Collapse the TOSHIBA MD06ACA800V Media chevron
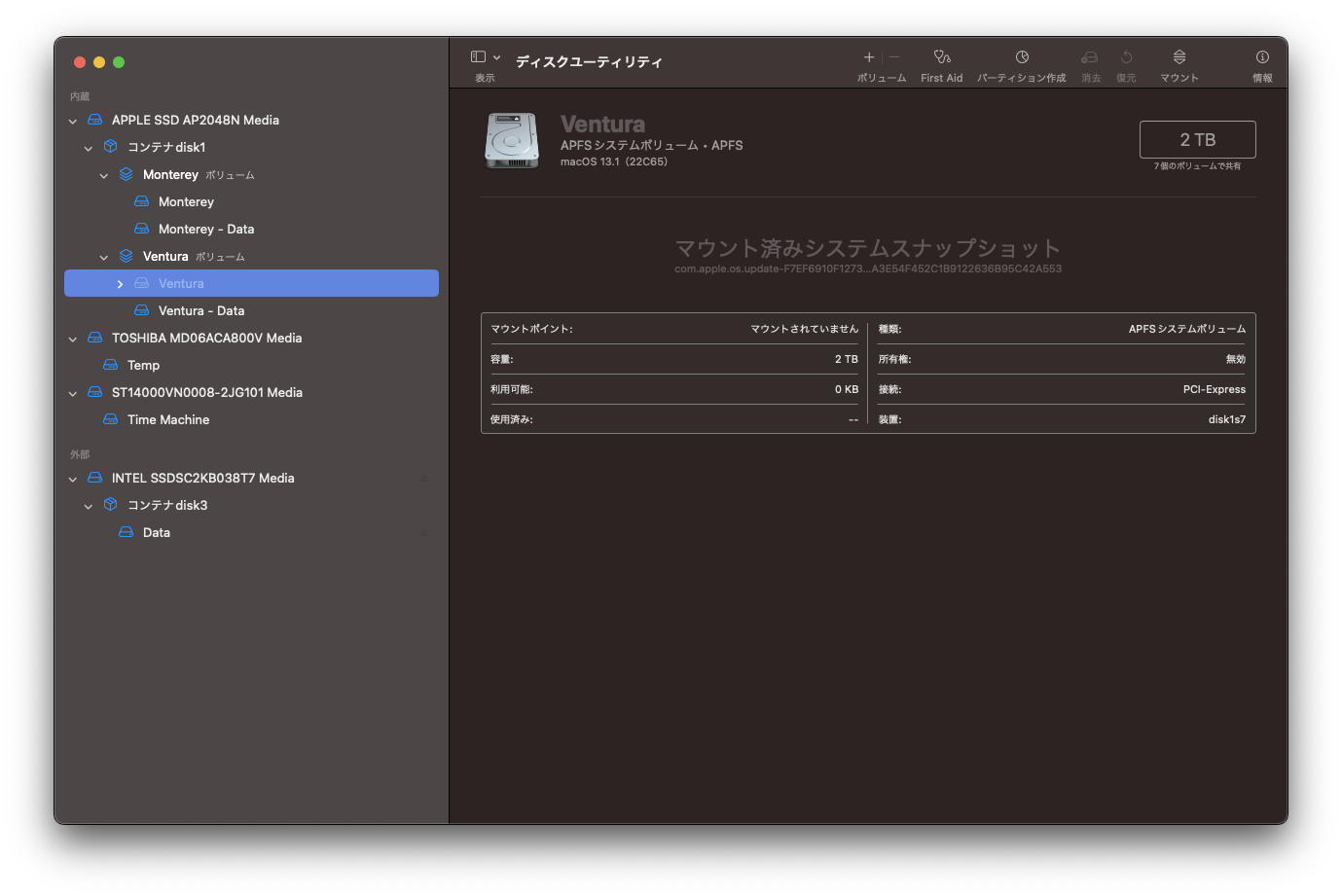 click(x=73, y=340)
